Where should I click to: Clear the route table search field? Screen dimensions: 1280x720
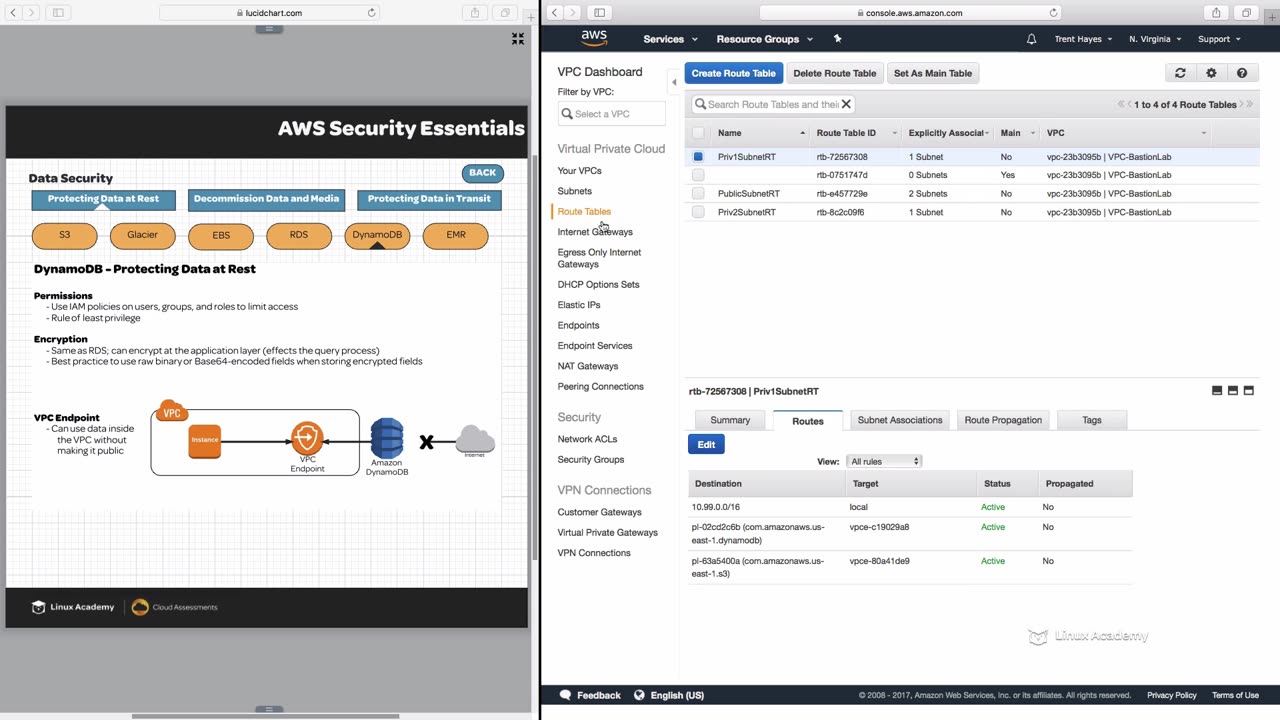click(x=846, y=104)
